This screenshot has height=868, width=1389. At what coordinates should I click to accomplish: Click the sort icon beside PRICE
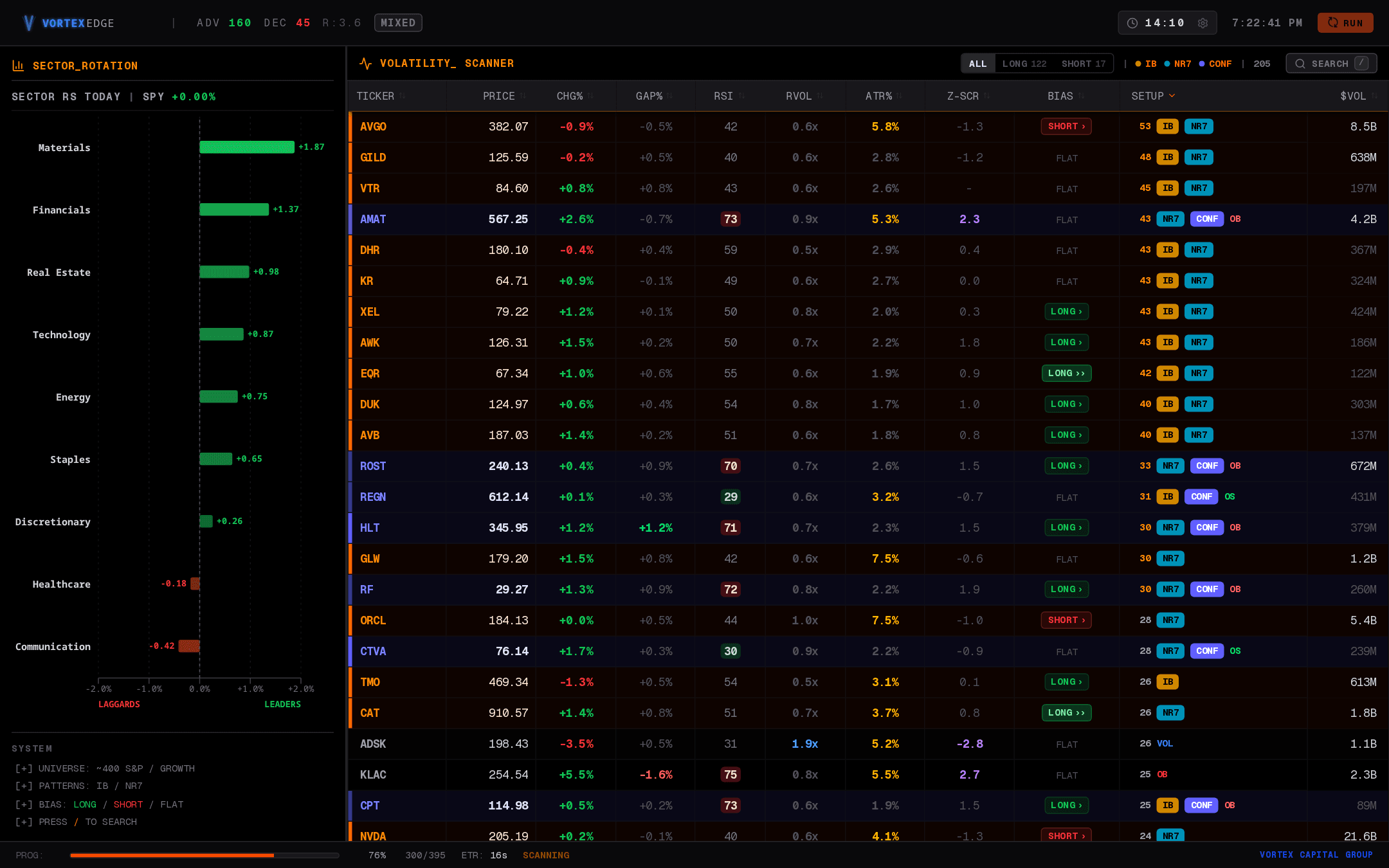pos(523,96)
